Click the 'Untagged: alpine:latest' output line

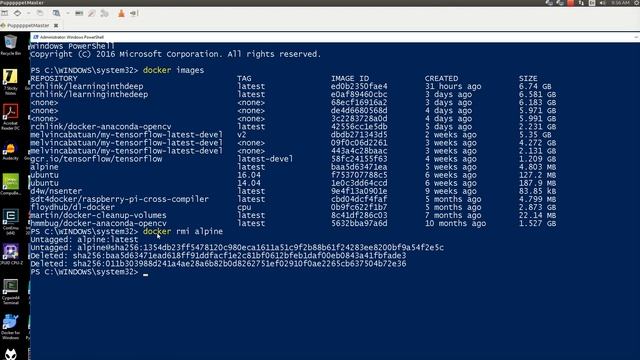tap(84, 240)
